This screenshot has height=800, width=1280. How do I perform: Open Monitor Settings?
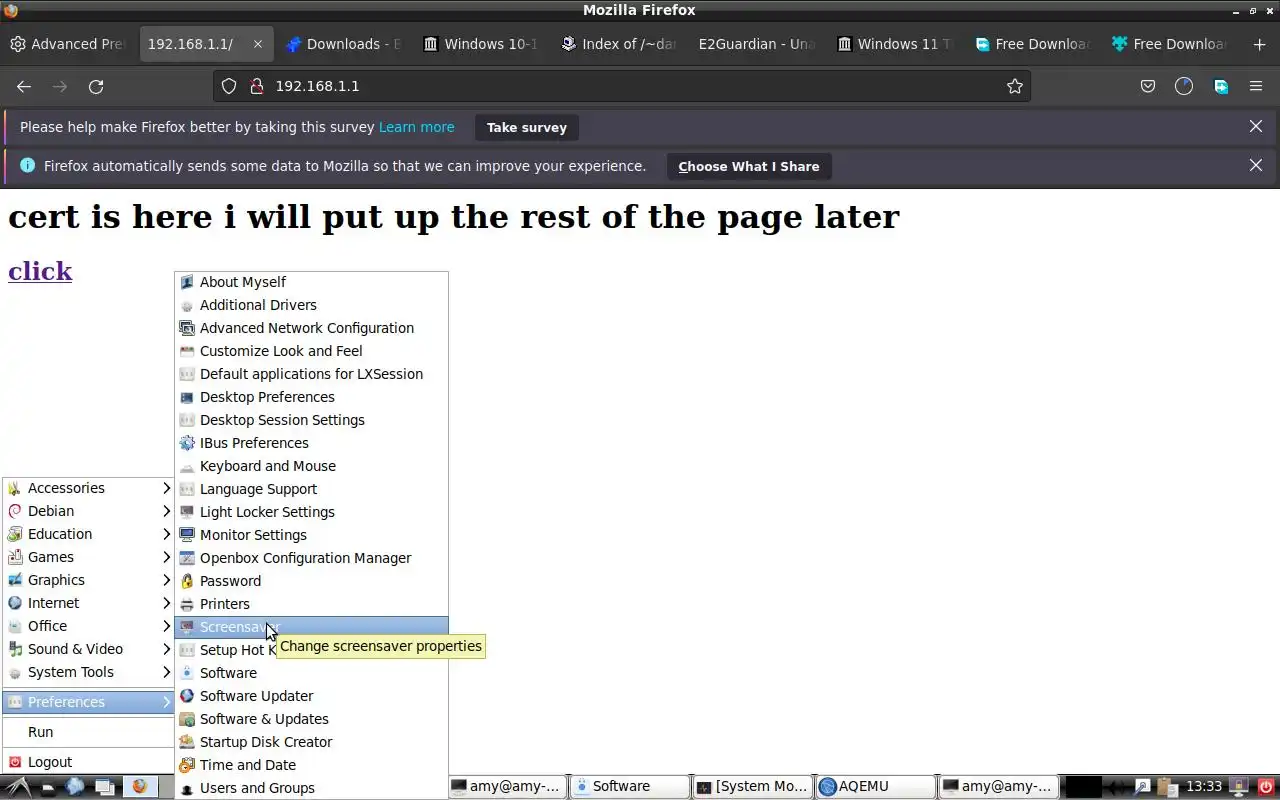point(312,535)
